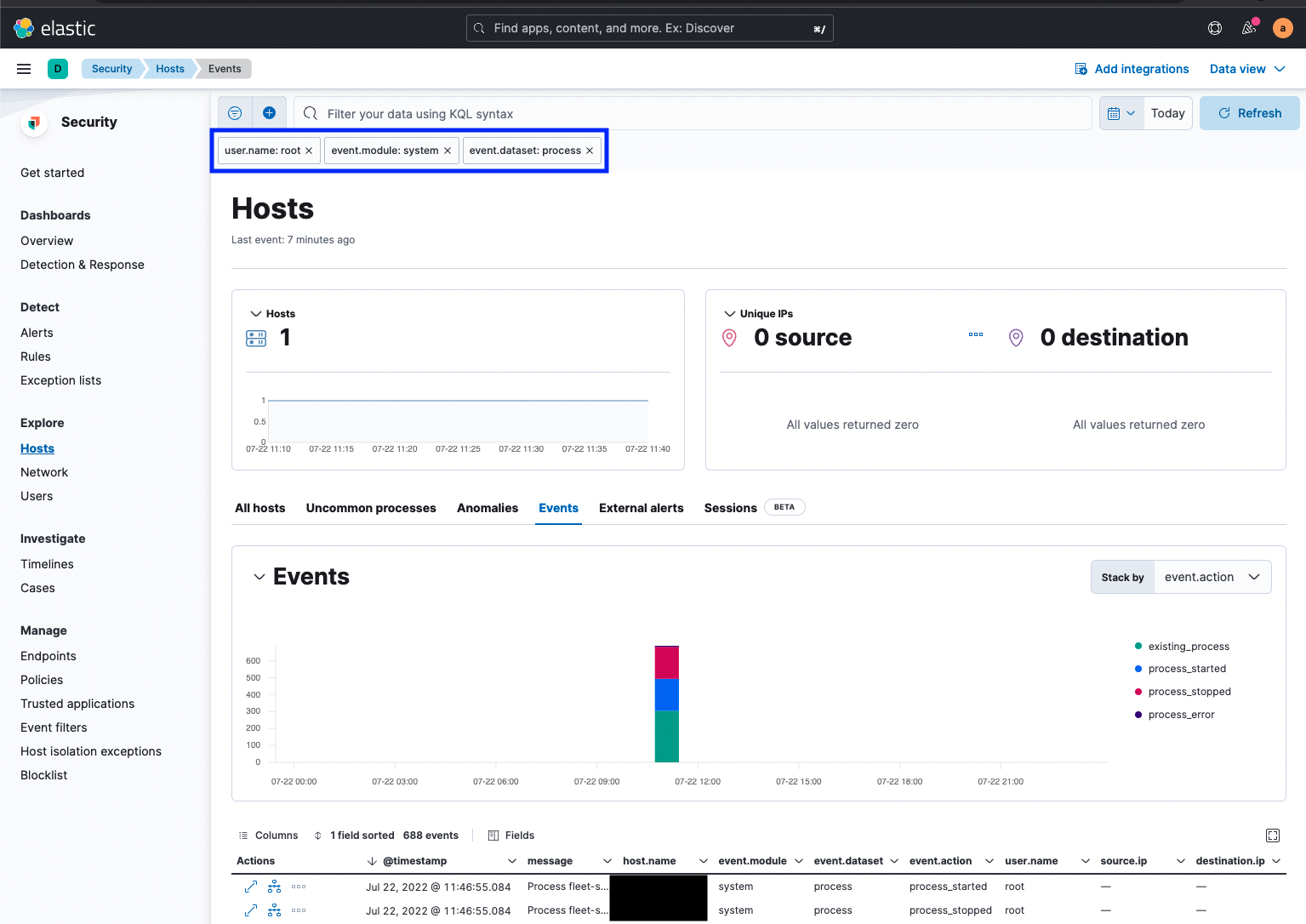
Task: Open the Columns selector button
Action: click(x=268, y=836)
